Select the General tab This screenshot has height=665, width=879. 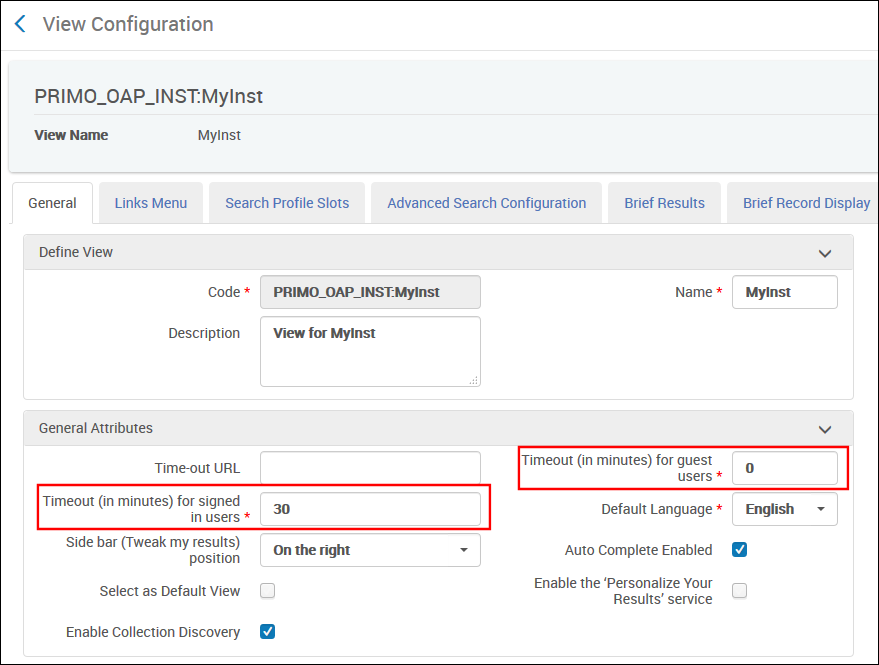52,203
